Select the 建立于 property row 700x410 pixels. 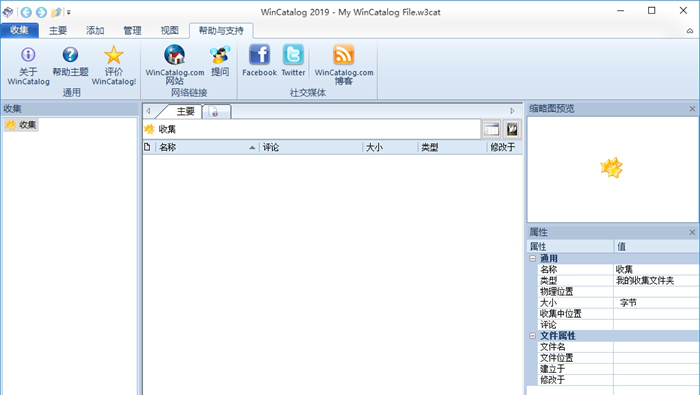pos(618,369)
